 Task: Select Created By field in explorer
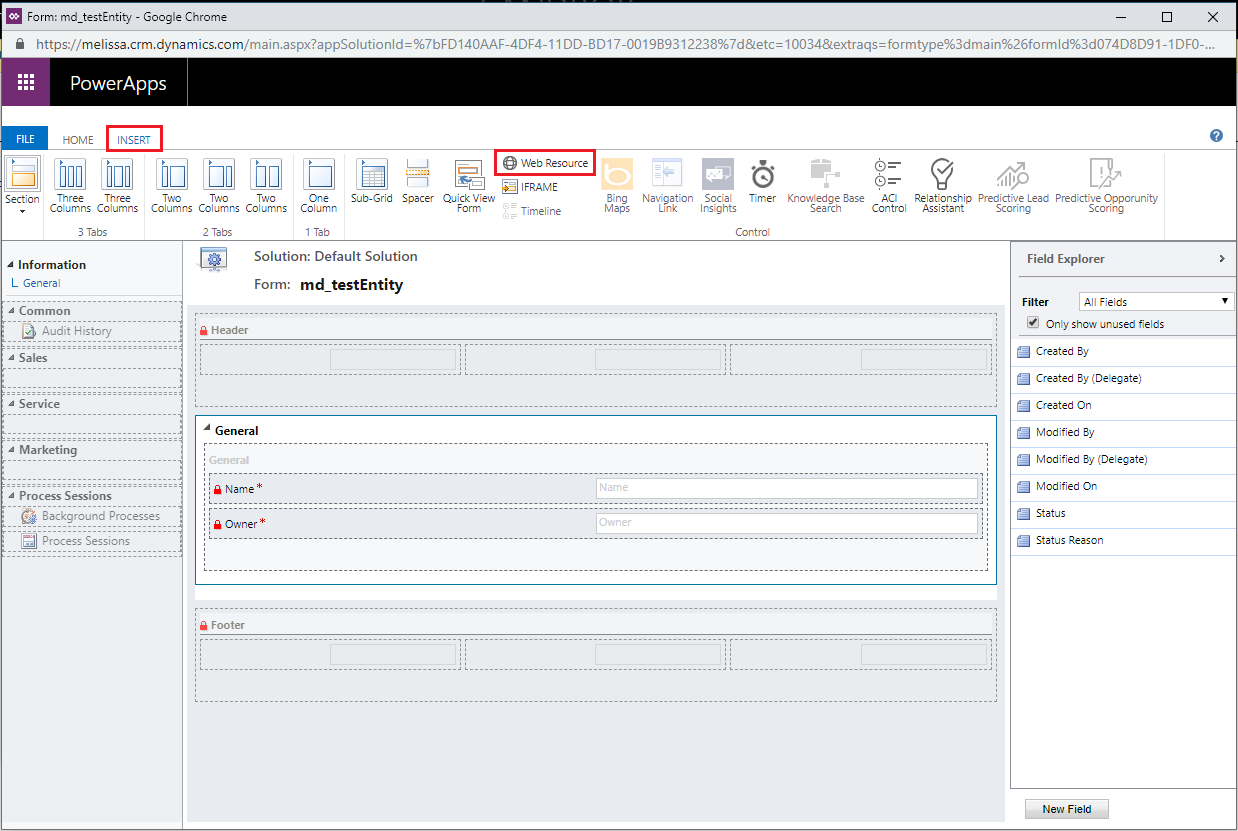click(x=1124, y=352)
